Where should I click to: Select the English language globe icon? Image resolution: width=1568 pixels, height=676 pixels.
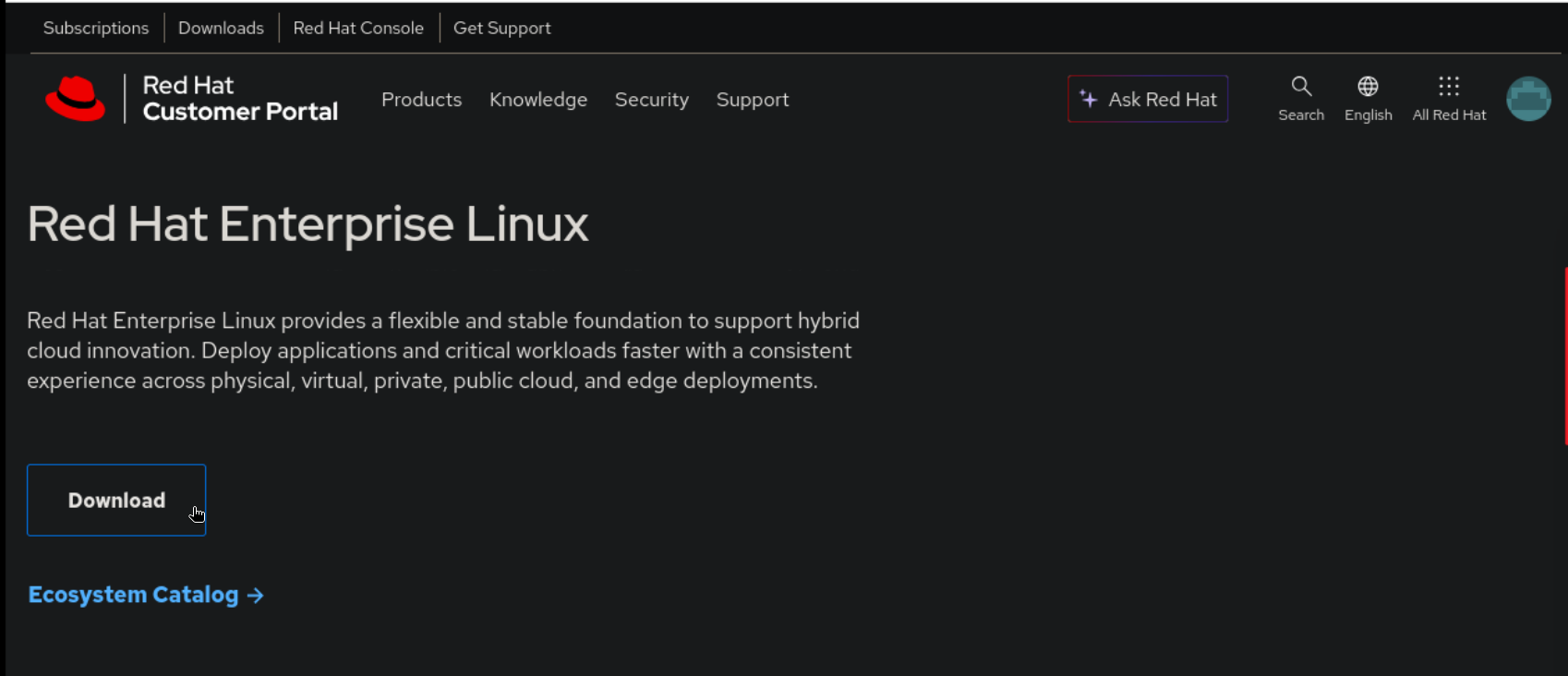click(1368, 87)
